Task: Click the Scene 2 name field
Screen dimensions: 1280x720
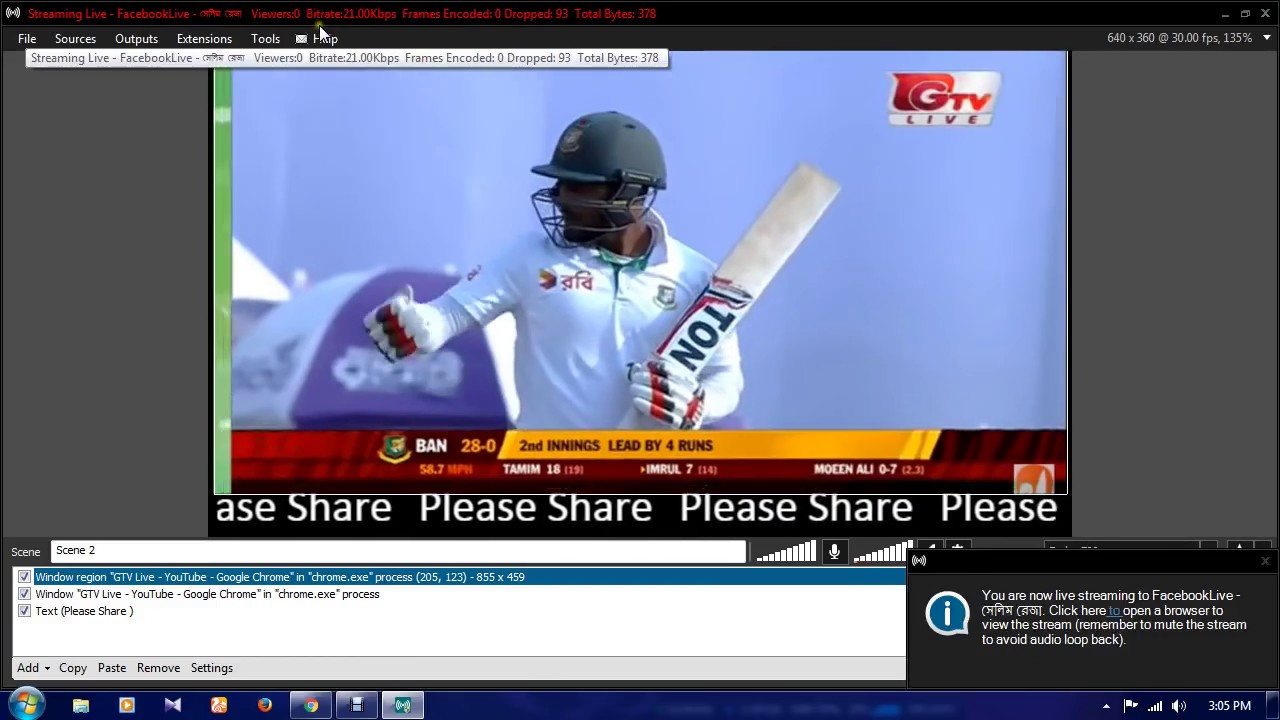Action: click(398, 551)
